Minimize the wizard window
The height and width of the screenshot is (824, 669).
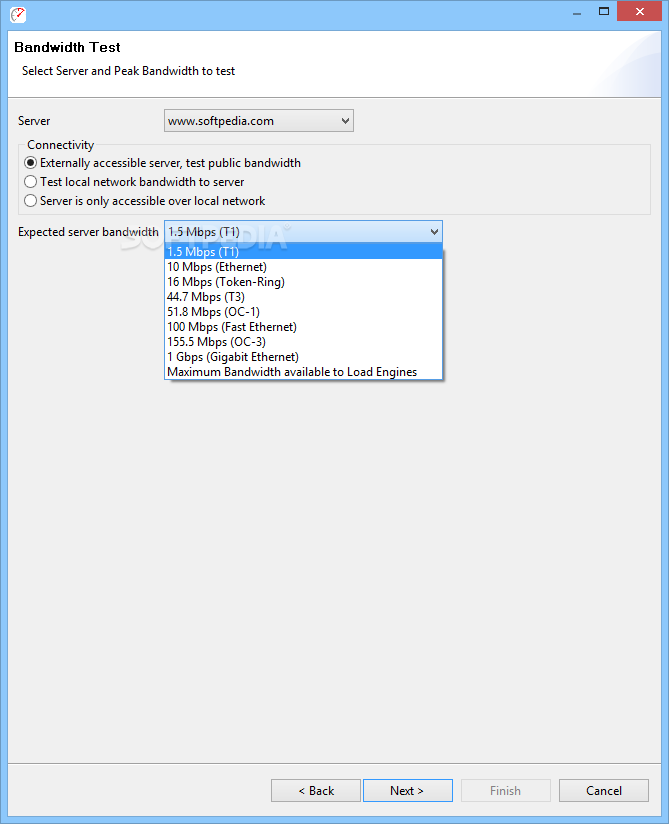(x=577, y=12)
